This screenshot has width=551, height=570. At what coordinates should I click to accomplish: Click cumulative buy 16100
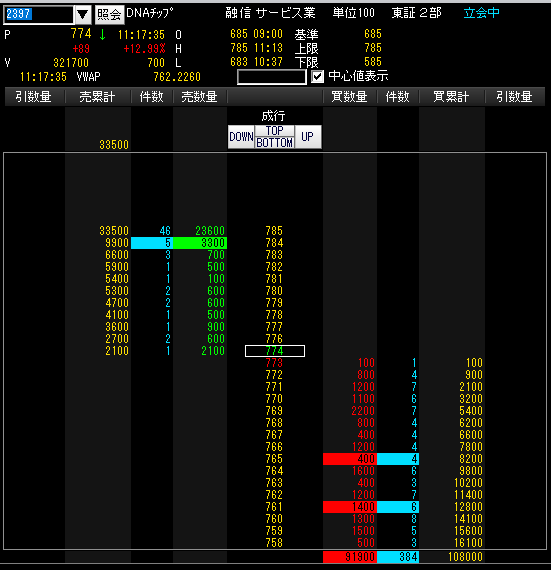pos(468,543)
